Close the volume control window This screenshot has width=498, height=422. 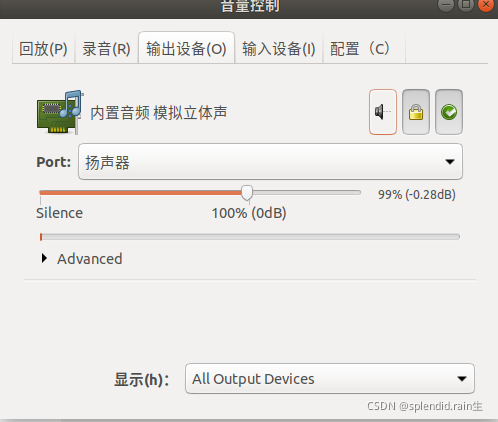point(486,4)
